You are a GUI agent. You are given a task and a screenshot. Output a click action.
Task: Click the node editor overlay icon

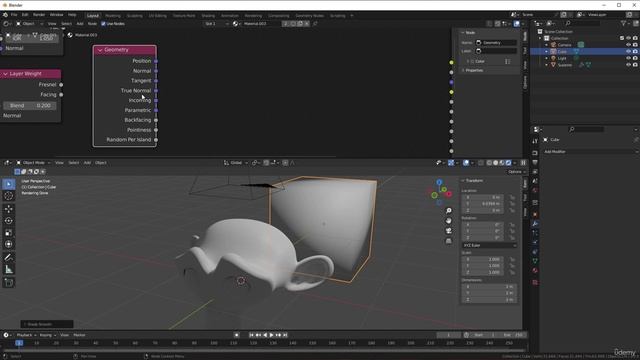[x=517, y=24]
